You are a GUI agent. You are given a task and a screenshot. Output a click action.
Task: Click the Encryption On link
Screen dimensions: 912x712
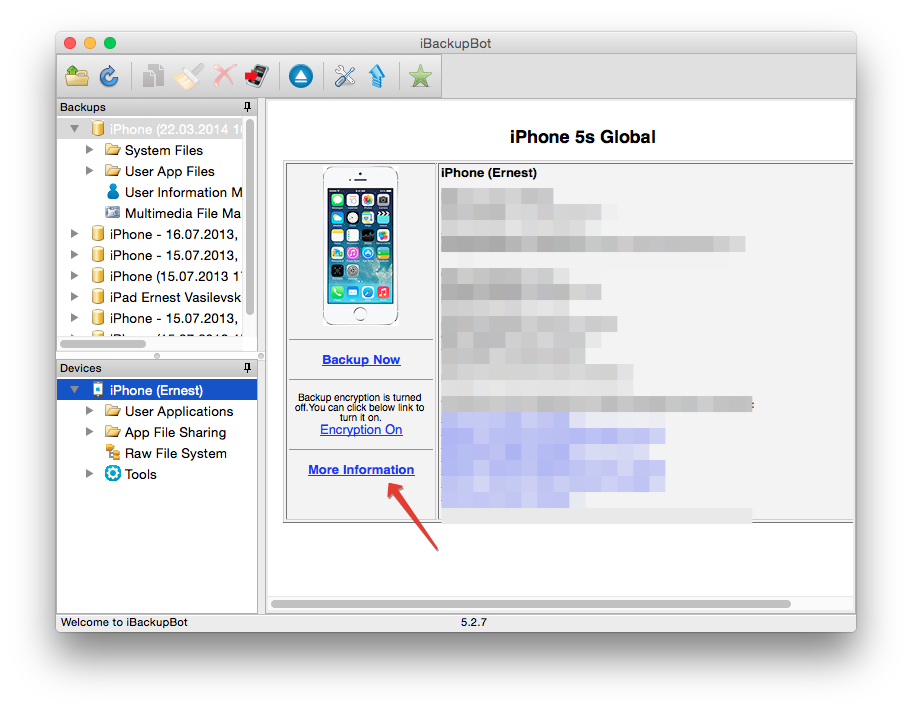[361, 430]
